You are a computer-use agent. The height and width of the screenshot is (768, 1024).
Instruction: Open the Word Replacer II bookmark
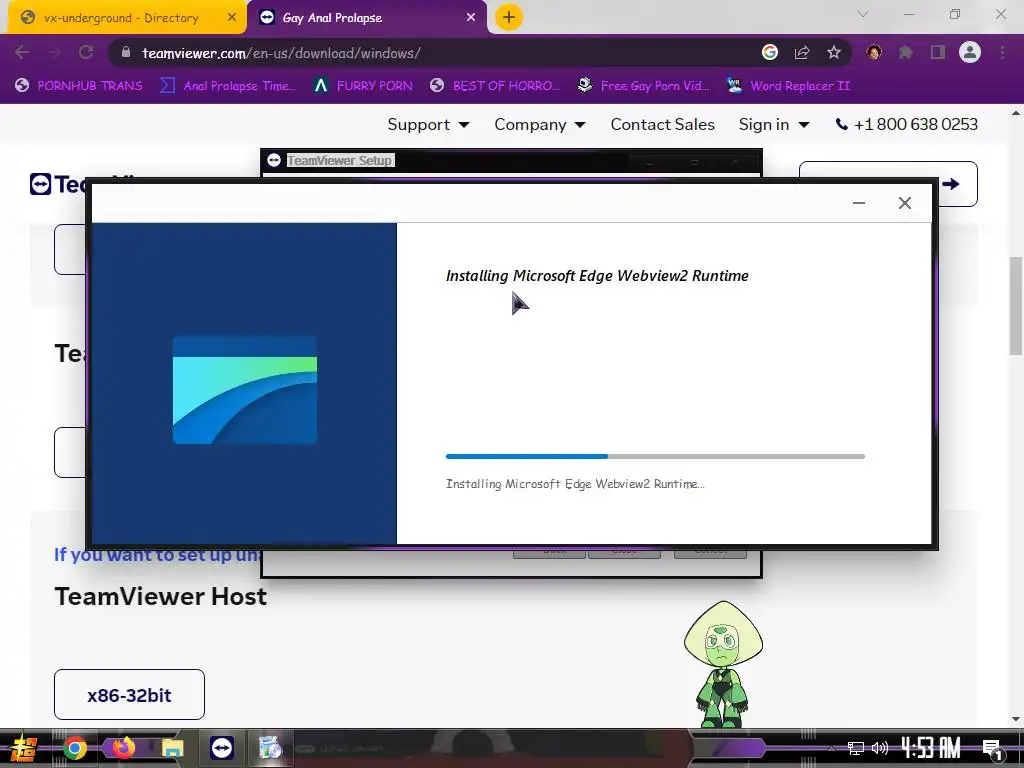788,86
